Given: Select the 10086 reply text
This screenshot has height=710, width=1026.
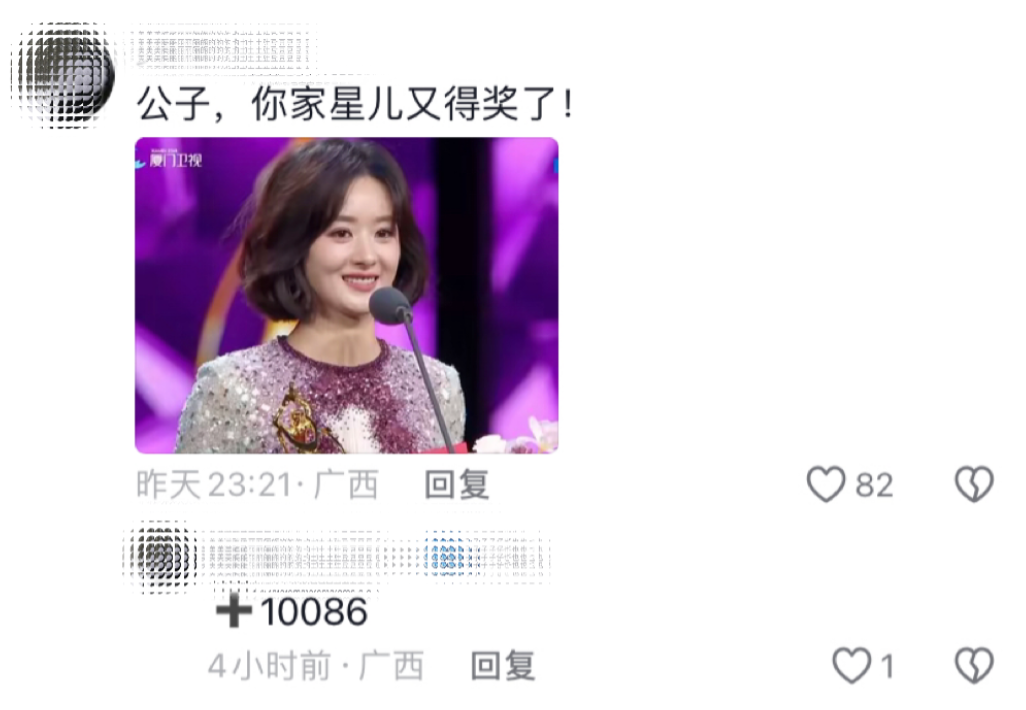Looking at the screenshot, I should coord(313,612).
